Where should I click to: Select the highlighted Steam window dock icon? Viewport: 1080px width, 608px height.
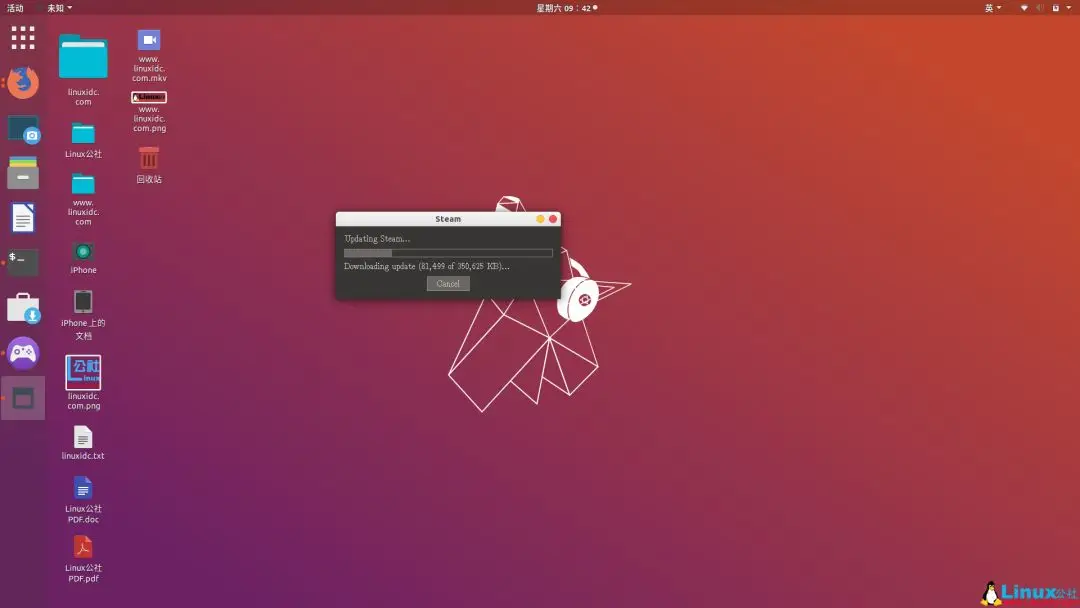tap(23, 398)
